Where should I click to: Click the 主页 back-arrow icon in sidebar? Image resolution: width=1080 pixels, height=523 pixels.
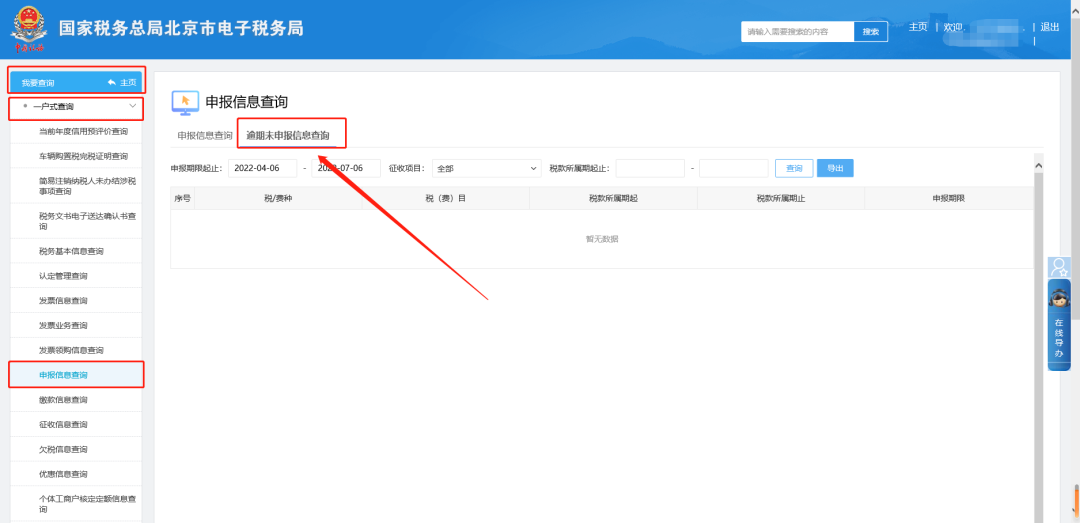[x=112, y=82]
